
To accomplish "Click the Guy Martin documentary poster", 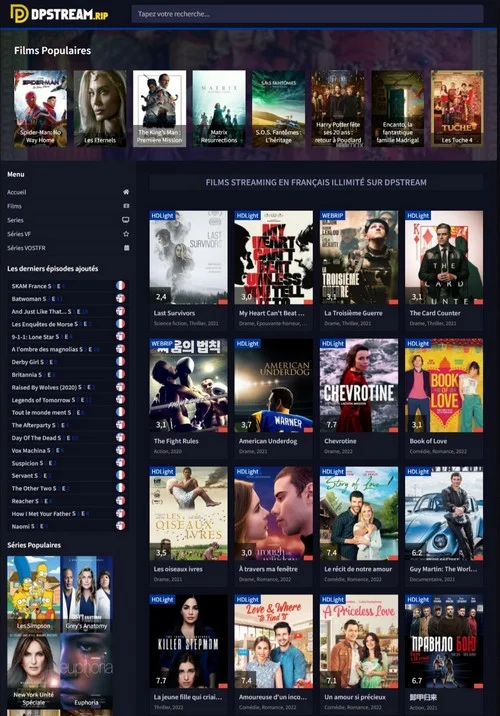I will [x=444, y=513].
